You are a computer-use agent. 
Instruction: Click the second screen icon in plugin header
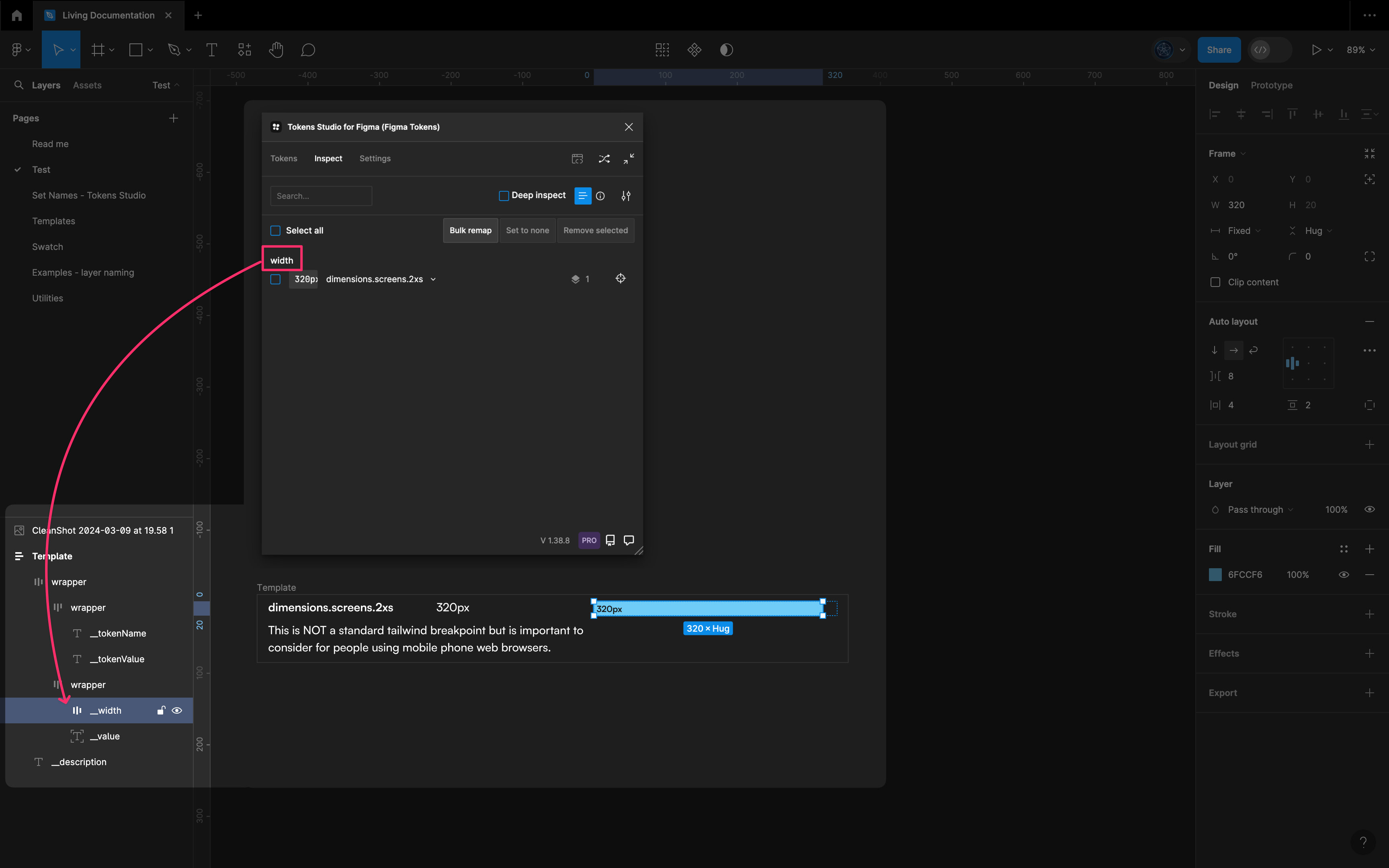pyautogui.click(x=578, y=159)
